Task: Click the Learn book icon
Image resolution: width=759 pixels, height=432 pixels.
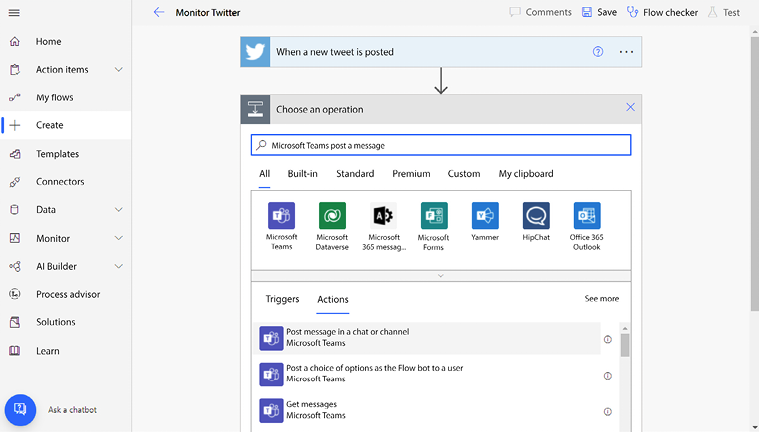Action: click(x=15, y=351)
